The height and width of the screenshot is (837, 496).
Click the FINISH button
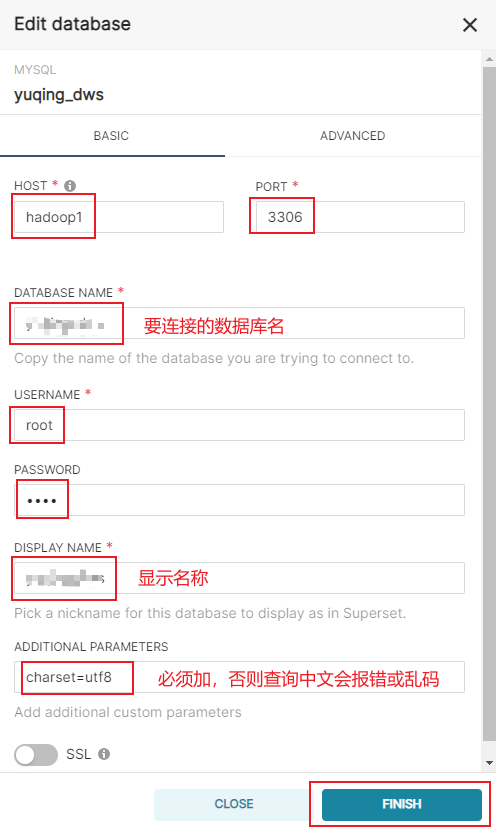point(402,804)
